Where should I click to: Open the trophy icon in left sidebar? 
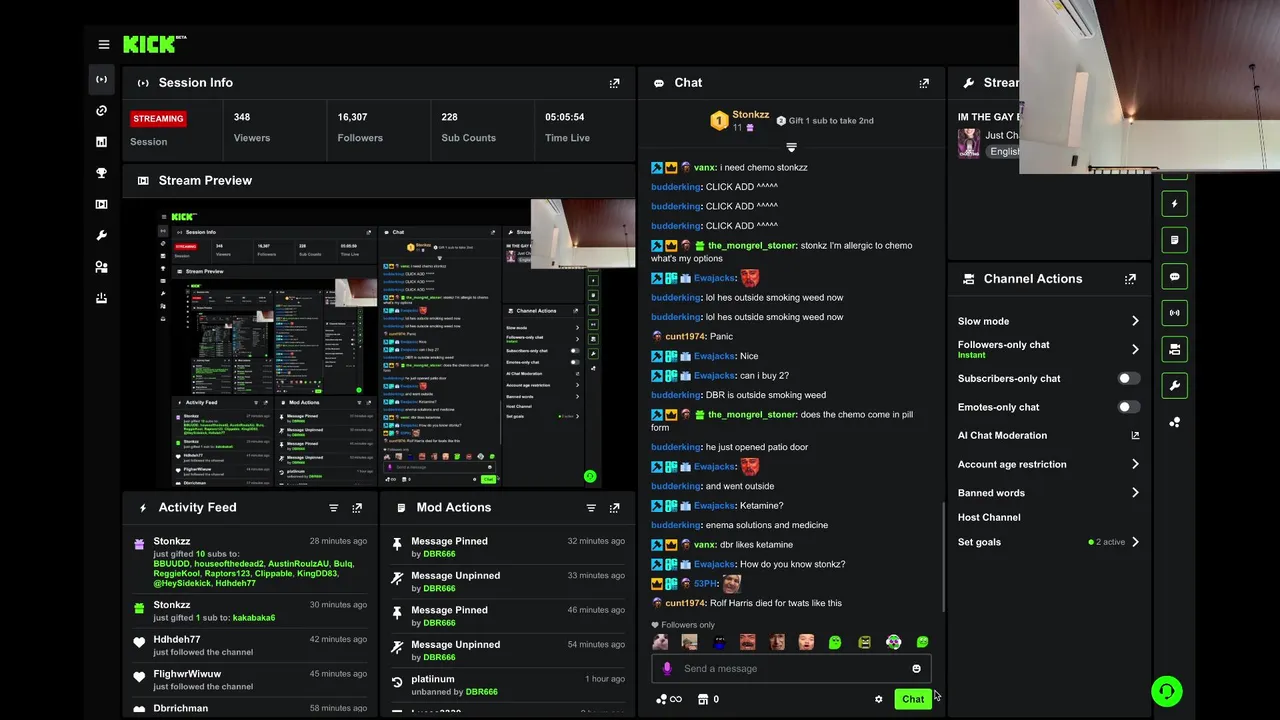pyautogui.click(x=101, y=173)
